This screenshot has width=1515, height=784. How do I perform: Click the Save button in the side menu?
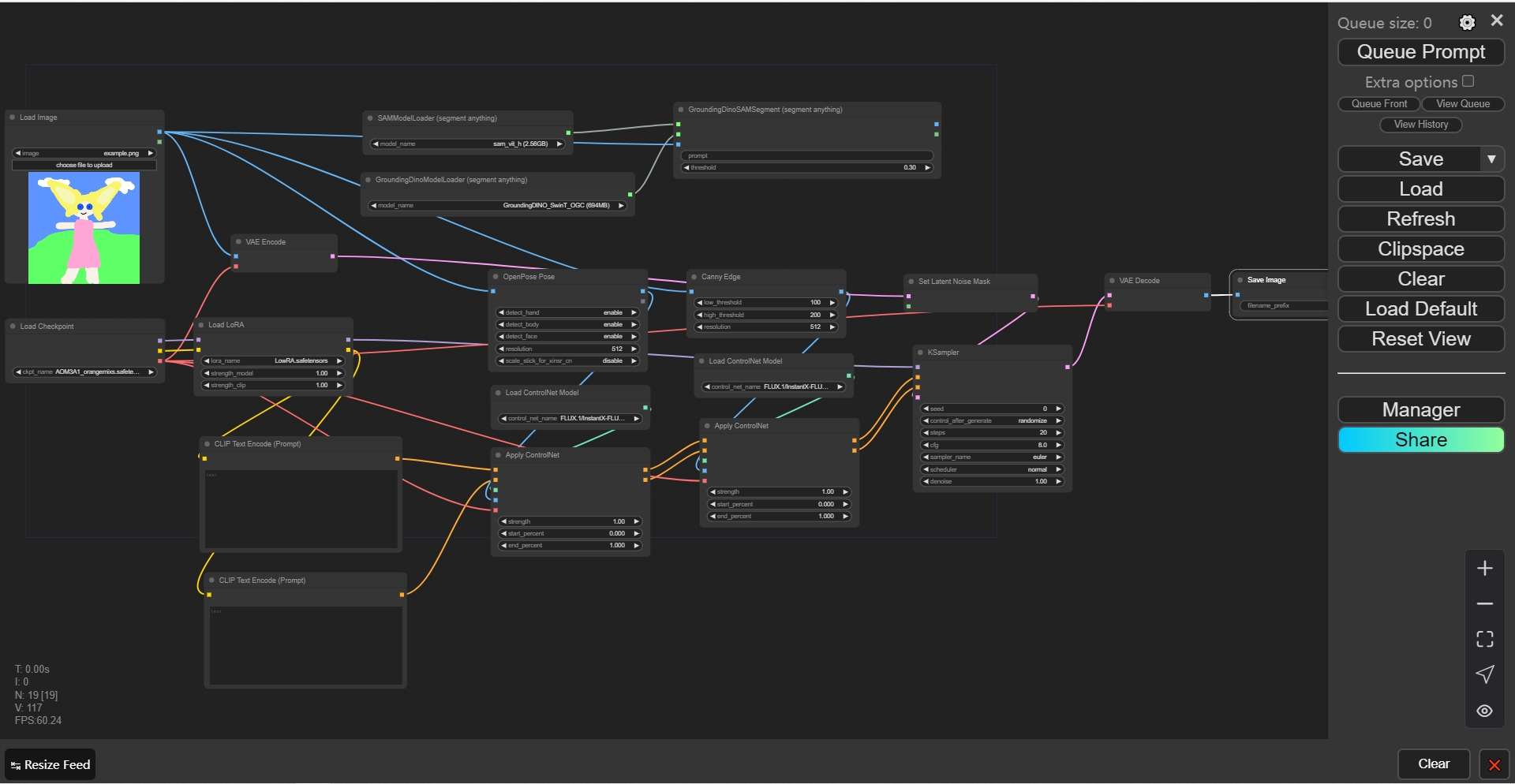[1410, 159]
